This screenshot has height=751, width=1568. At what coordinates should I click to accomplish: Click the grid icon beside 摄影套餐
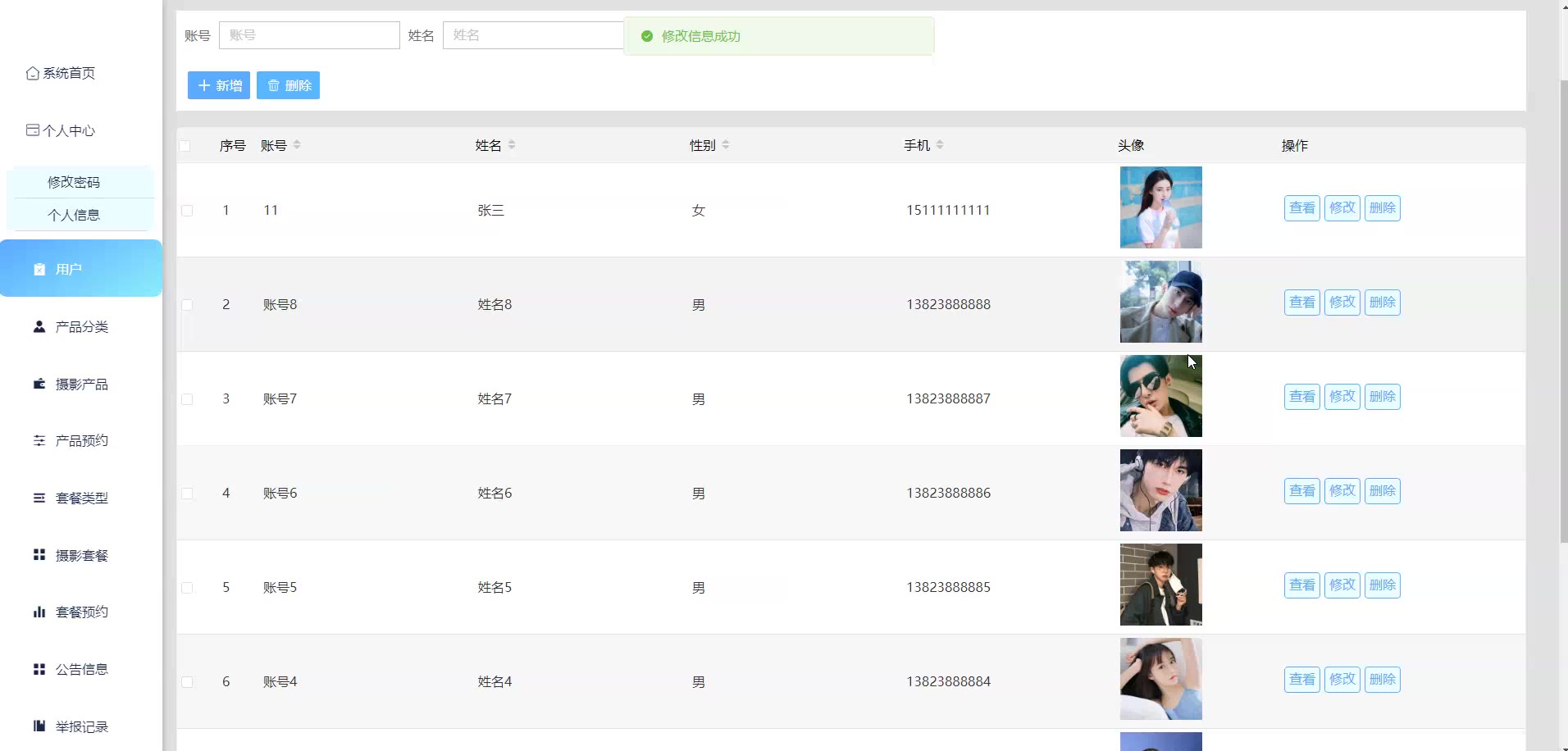pos(39,555)
